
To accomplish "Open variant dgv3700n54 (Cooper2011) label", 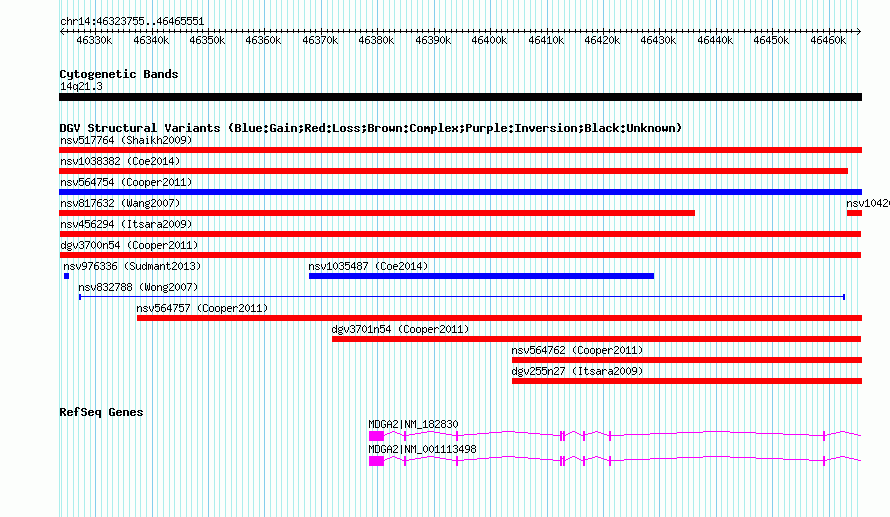I will click(129, 245).
